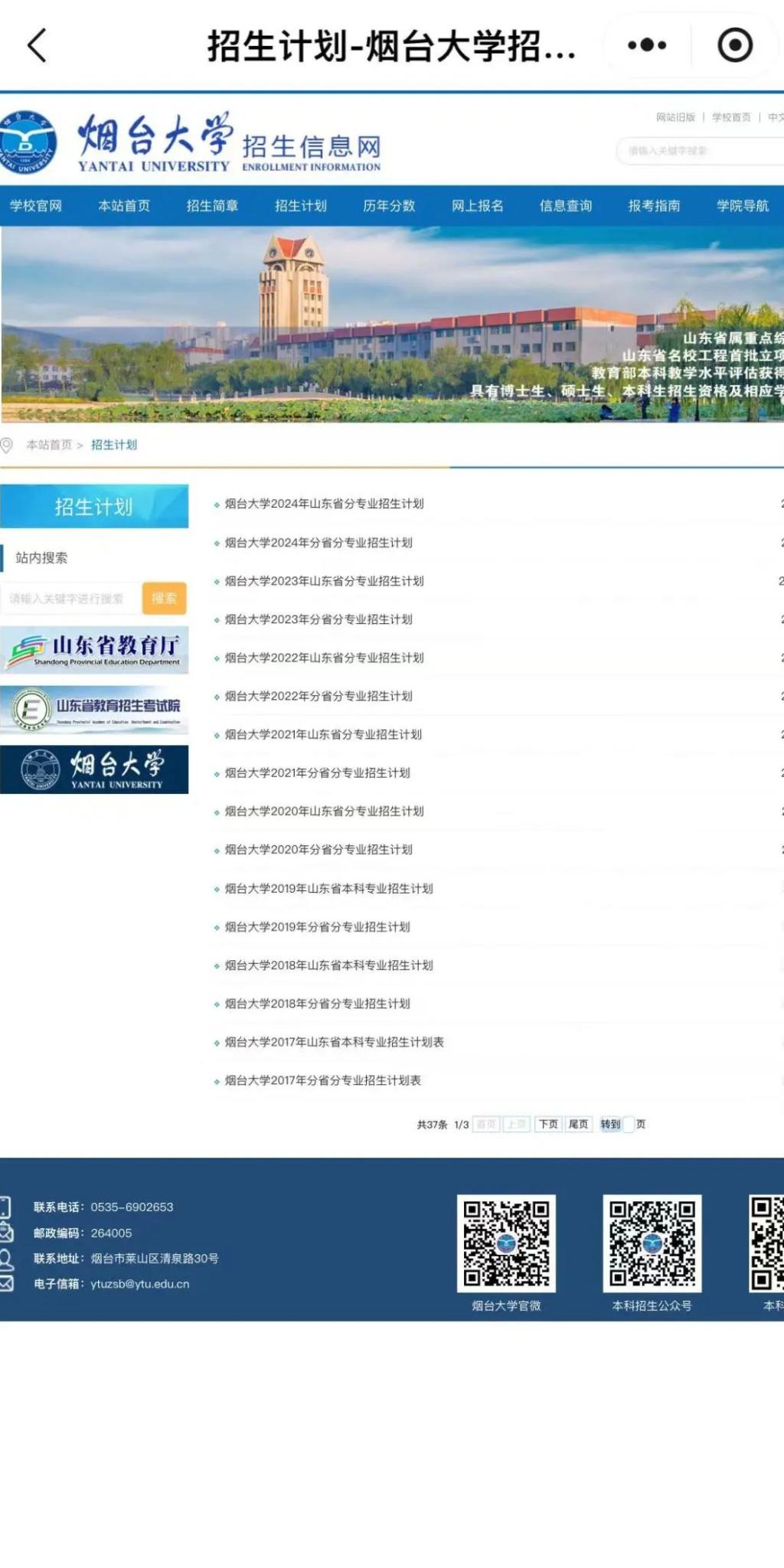Tap the back arrow in the header

[38, 45]
